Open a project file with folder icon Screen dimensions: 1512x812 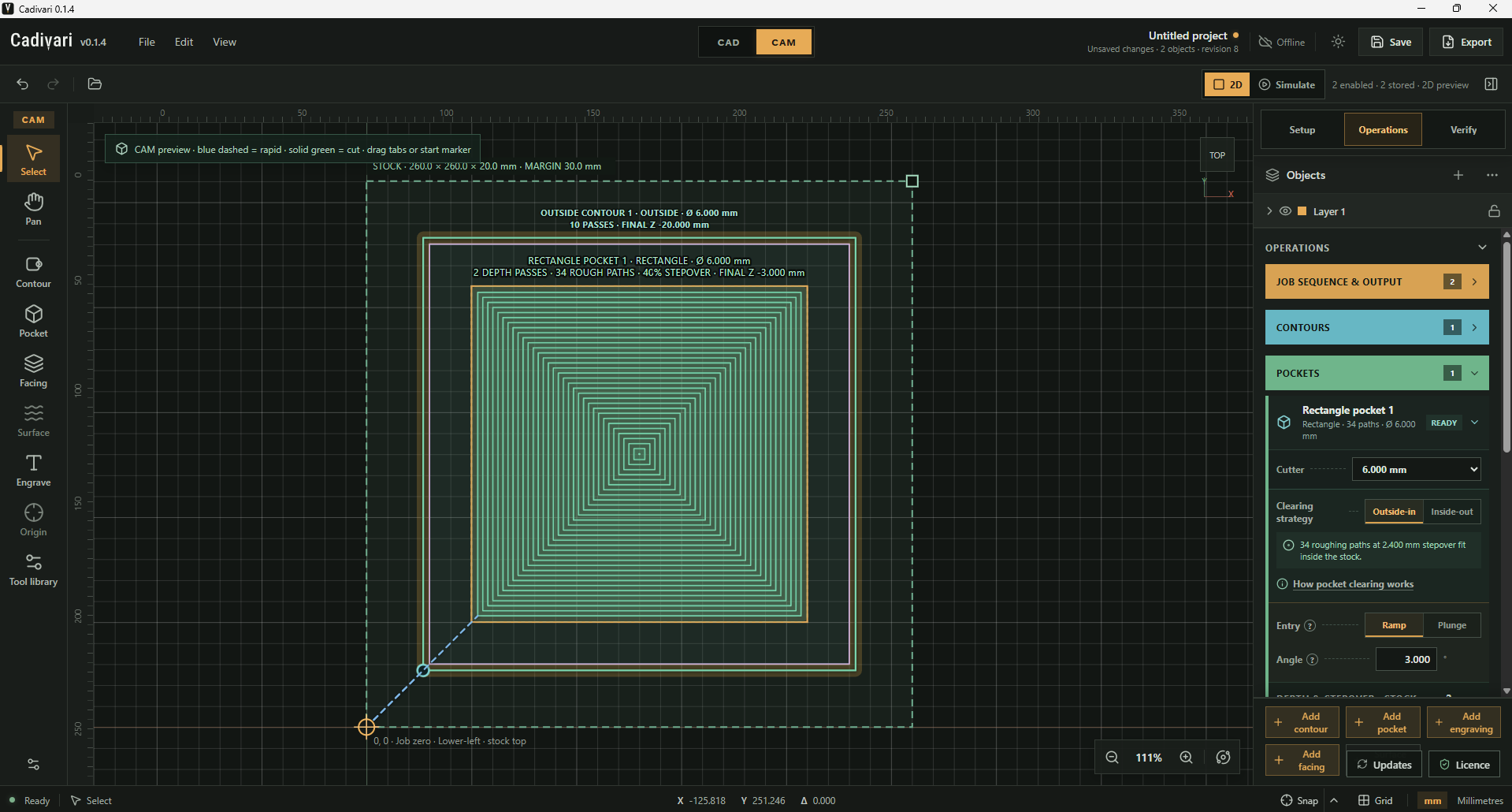[95, 84]
